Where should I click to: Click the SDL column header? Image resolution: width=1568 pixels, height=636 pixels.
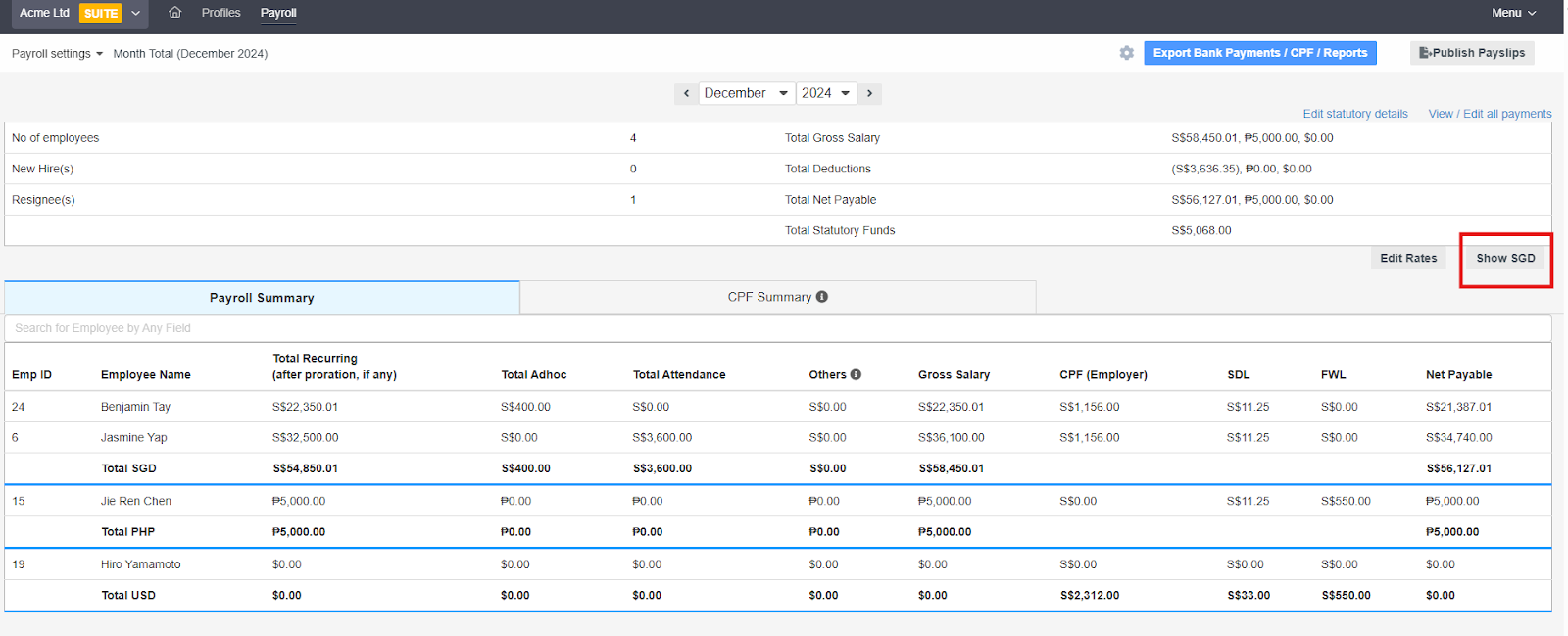click(1239, 375)
